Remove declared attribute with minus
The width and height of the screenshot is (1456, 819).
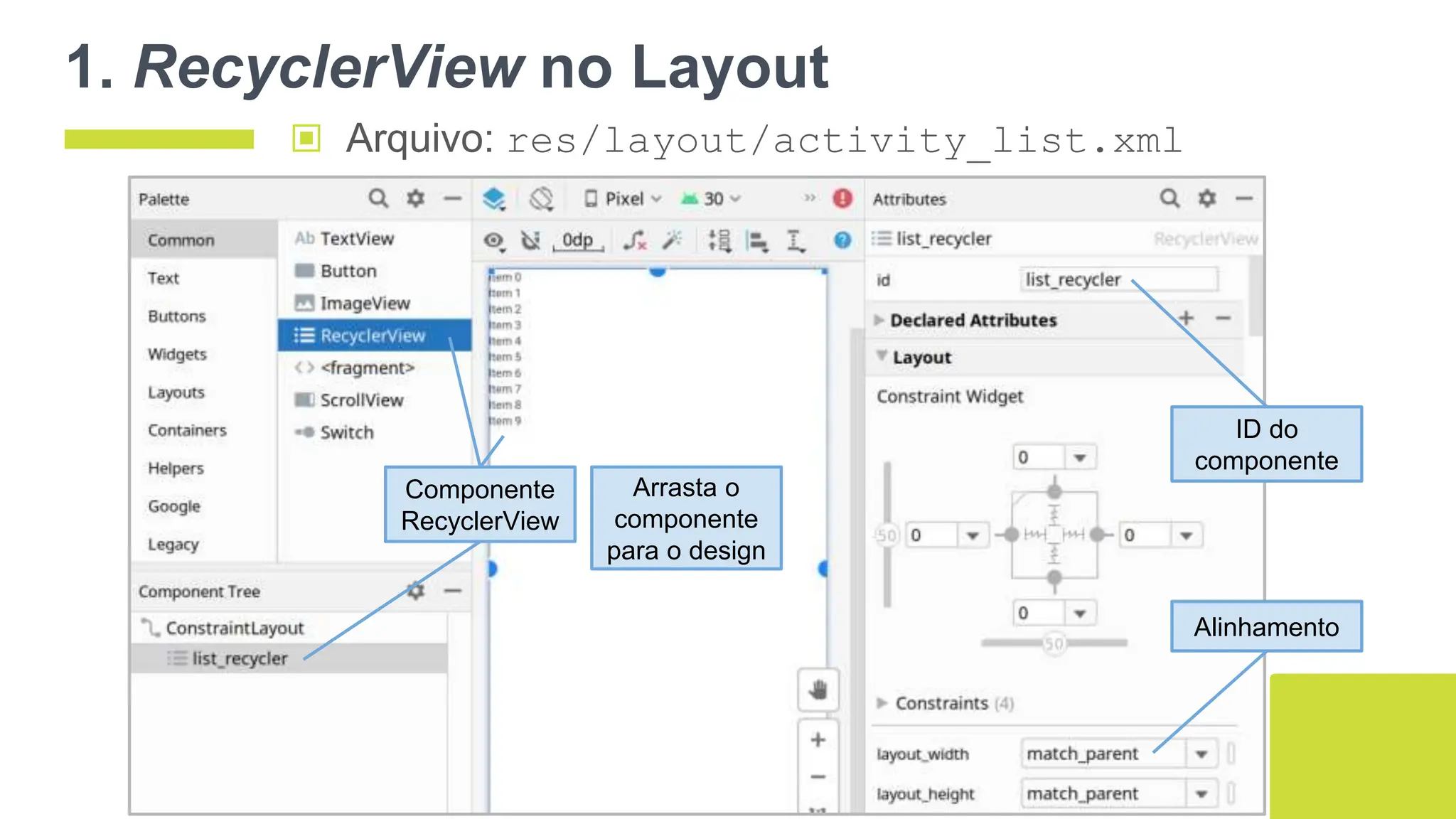pos(1223,318)
